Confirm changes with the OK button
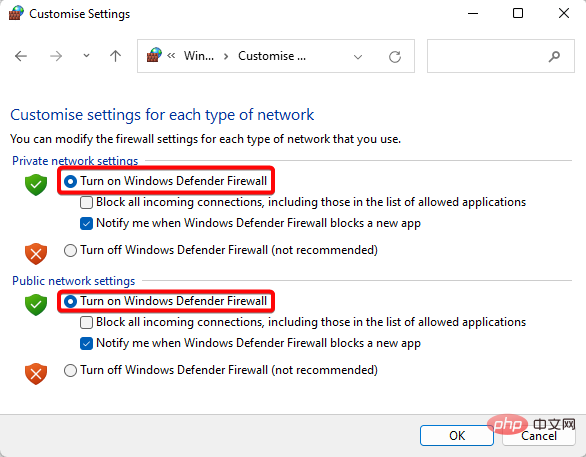This screenshot has height=457, width=586. (x=457, y=435)
